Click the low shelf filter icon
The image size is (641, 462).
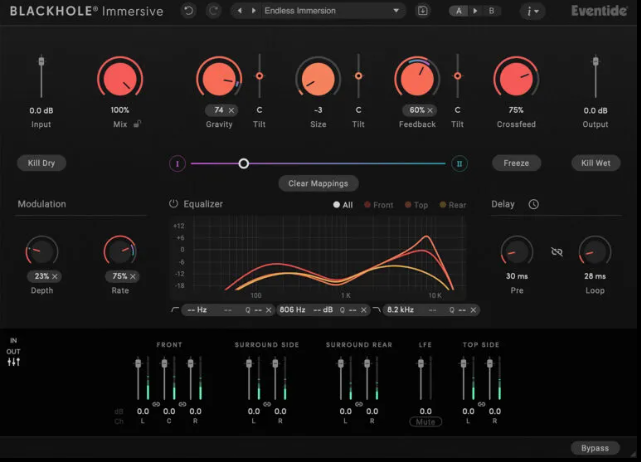coord(175,310)
